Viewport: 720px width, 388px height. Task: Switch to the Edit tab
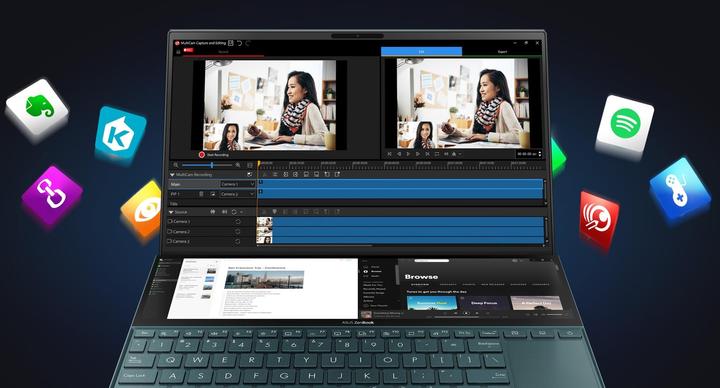(421, 51)
